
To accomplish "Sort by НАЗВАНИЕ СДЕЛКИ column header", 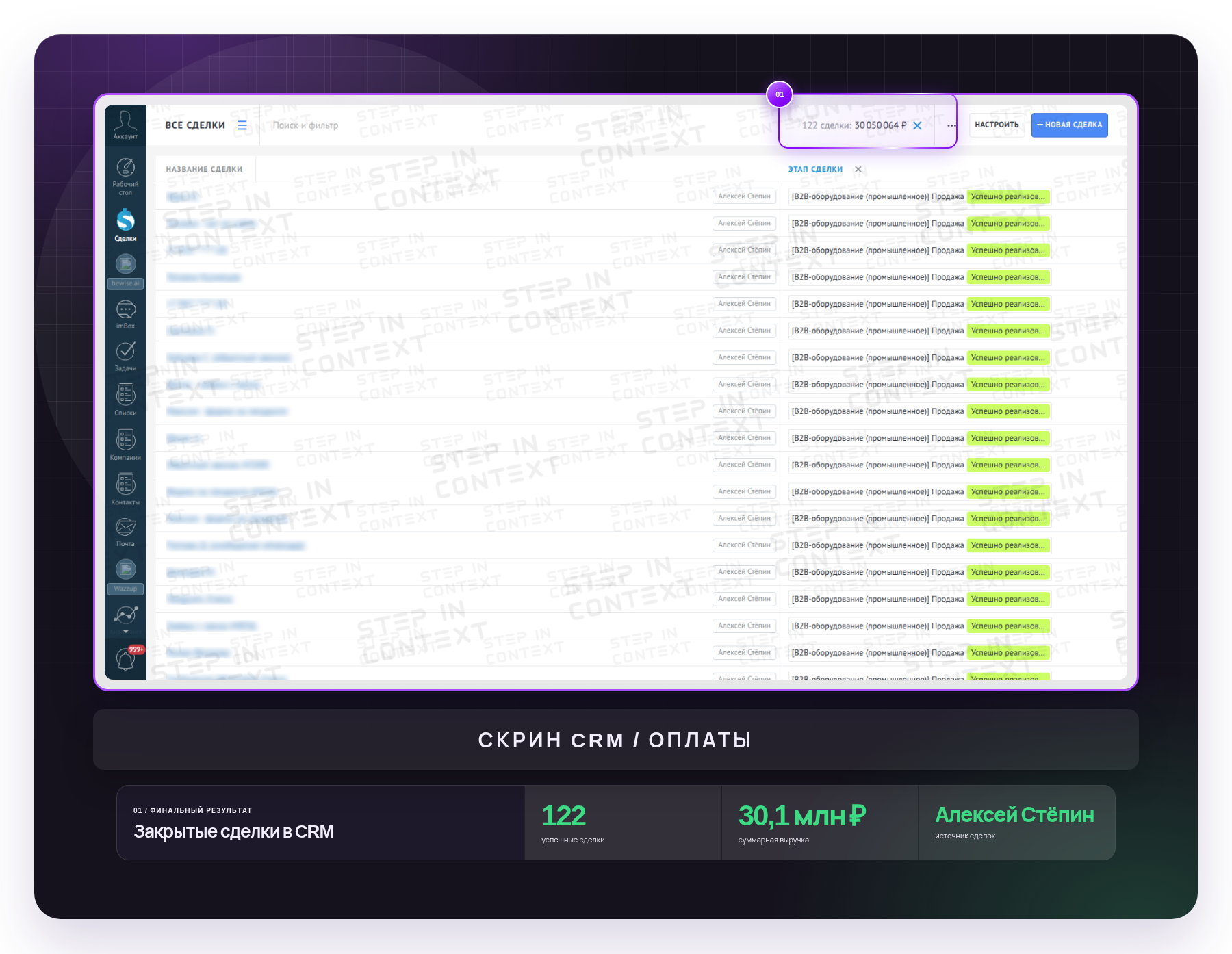I will click(204, 169).
